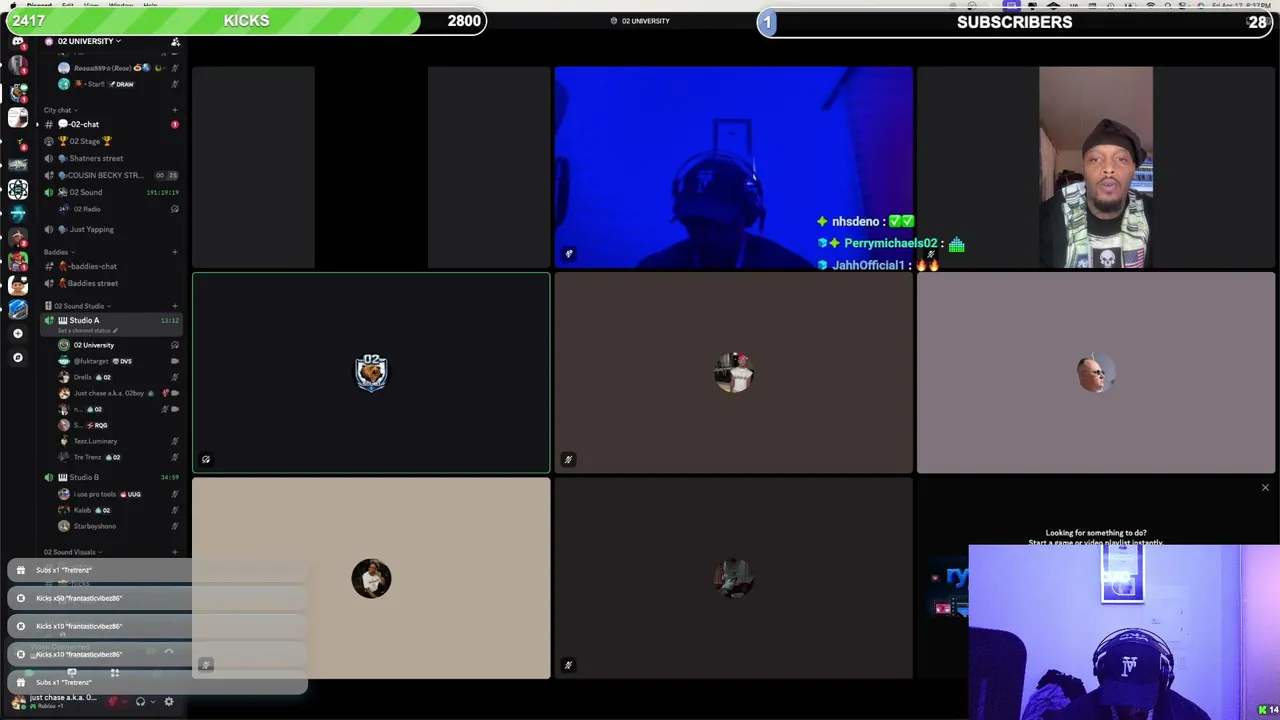Image resolution: width=1280 pixels, height=720 pixels.
Task: Open the baddies-chat text channel
Action: [110, 266]
